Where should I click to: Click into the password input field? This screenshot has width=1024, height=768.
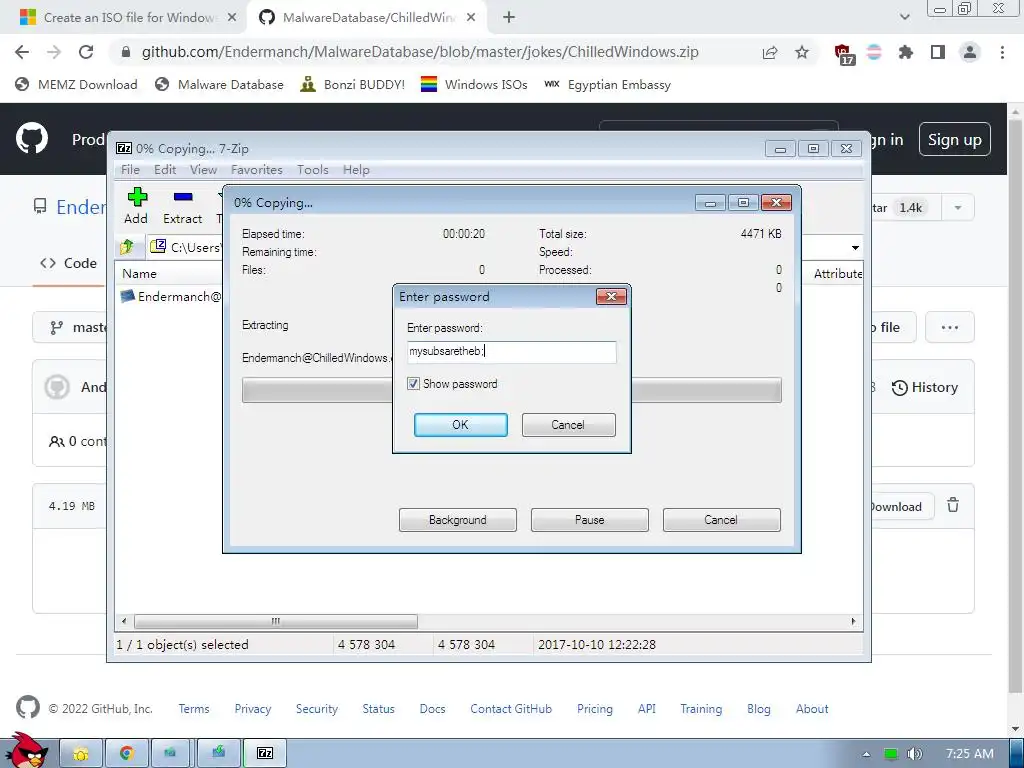click(511, 351)
